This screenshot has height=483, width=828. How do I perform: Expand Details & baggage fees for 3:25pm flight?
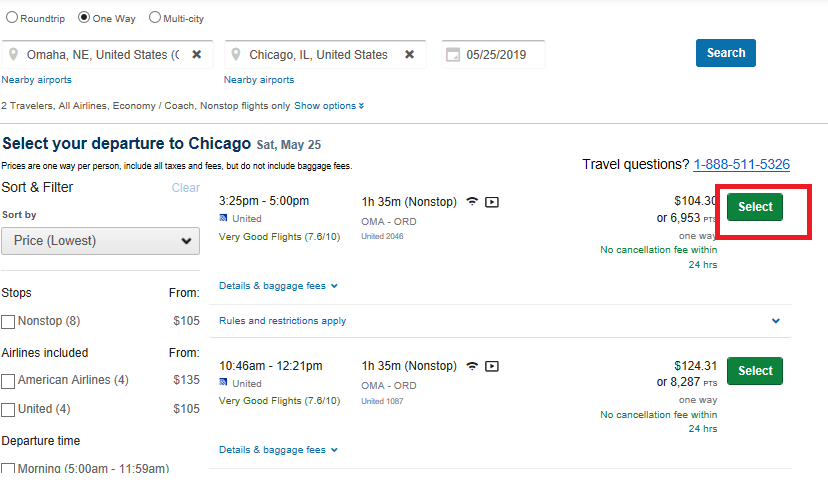click(x=278, y=286)
